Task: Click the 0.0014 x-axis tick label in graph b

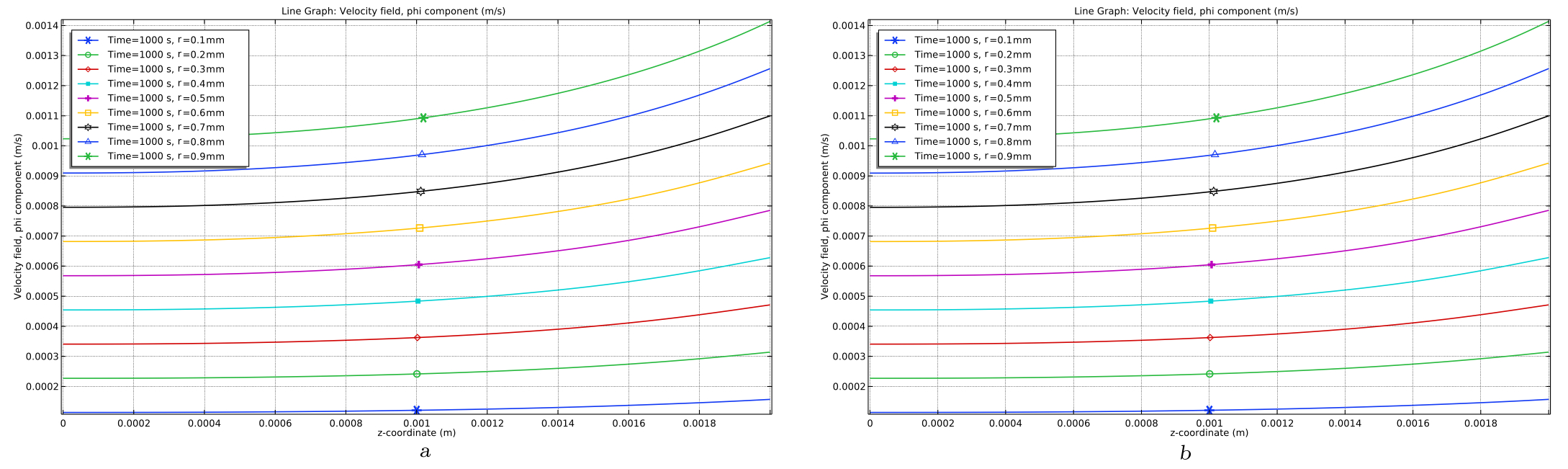Action: [1345, 424]
